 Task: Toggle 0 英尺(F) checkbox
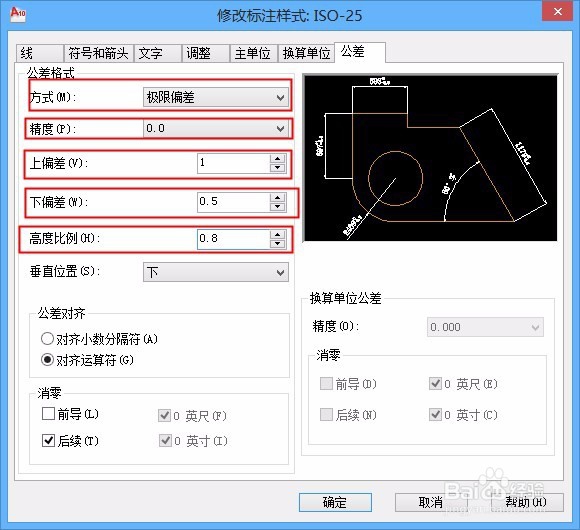pos(165,416)
